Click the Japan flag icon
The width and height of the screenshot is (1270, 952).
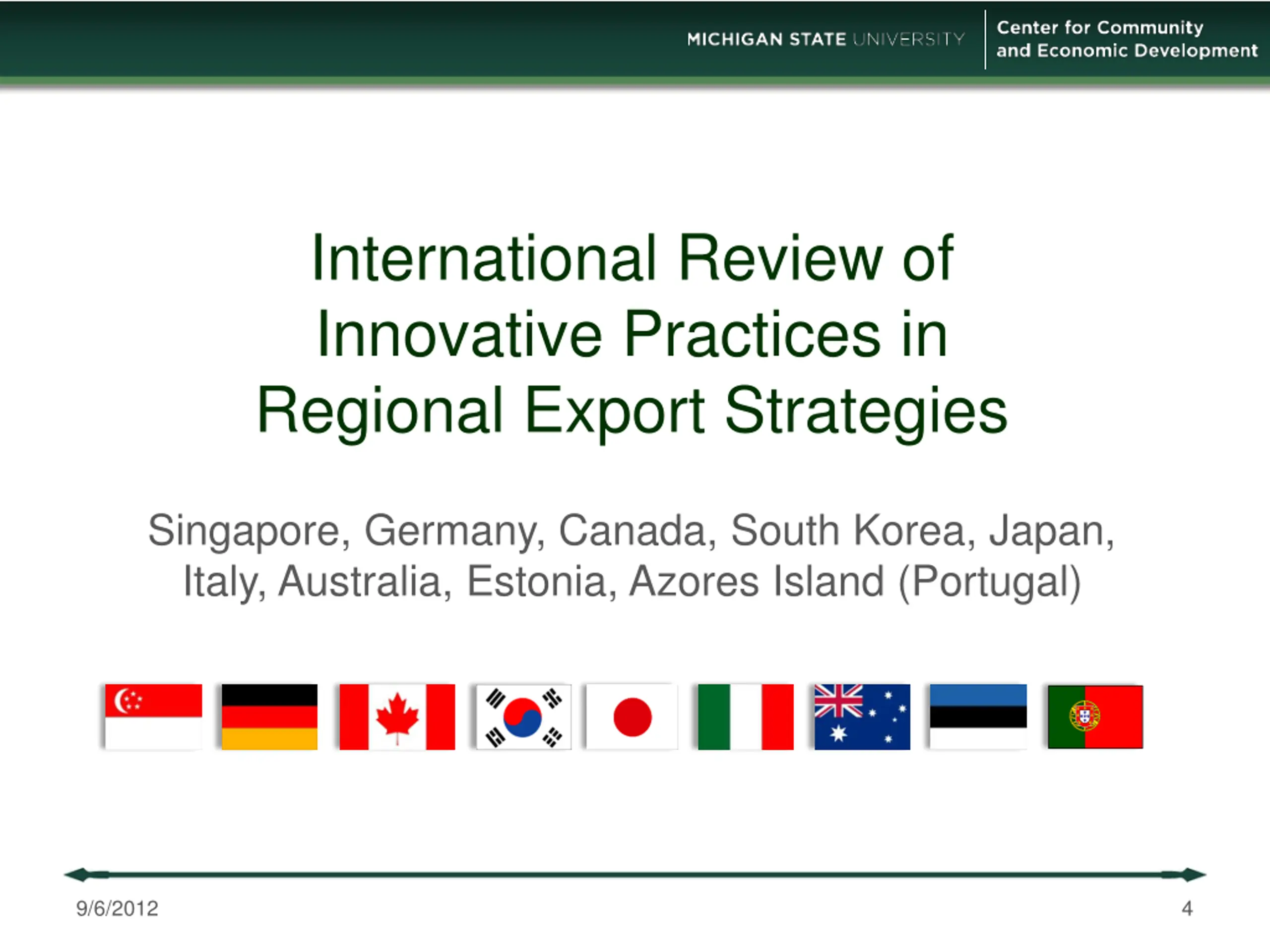[632, 716]
